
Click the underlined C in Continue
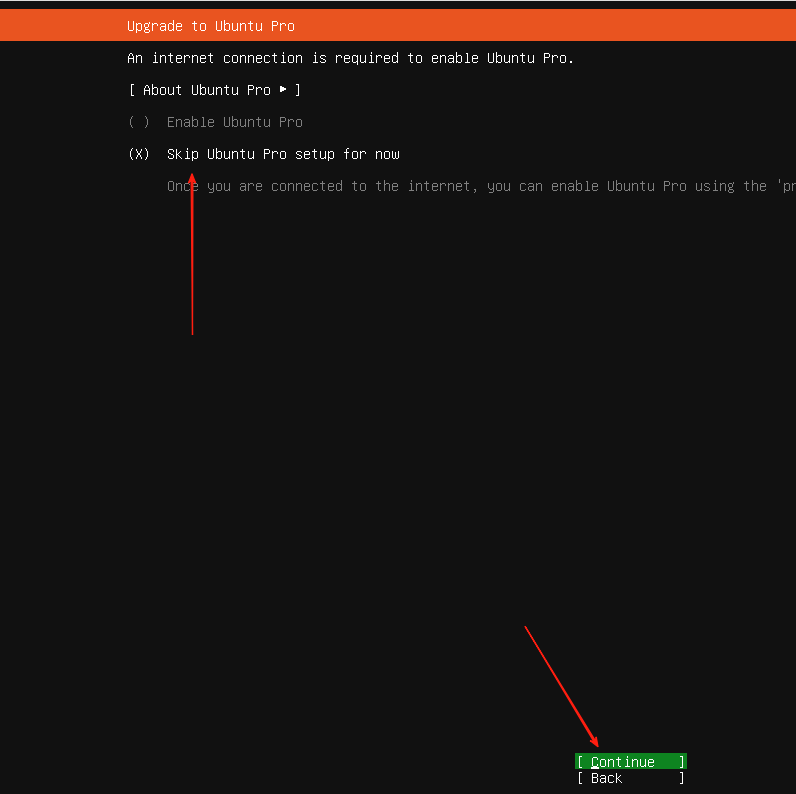(595, 762)
